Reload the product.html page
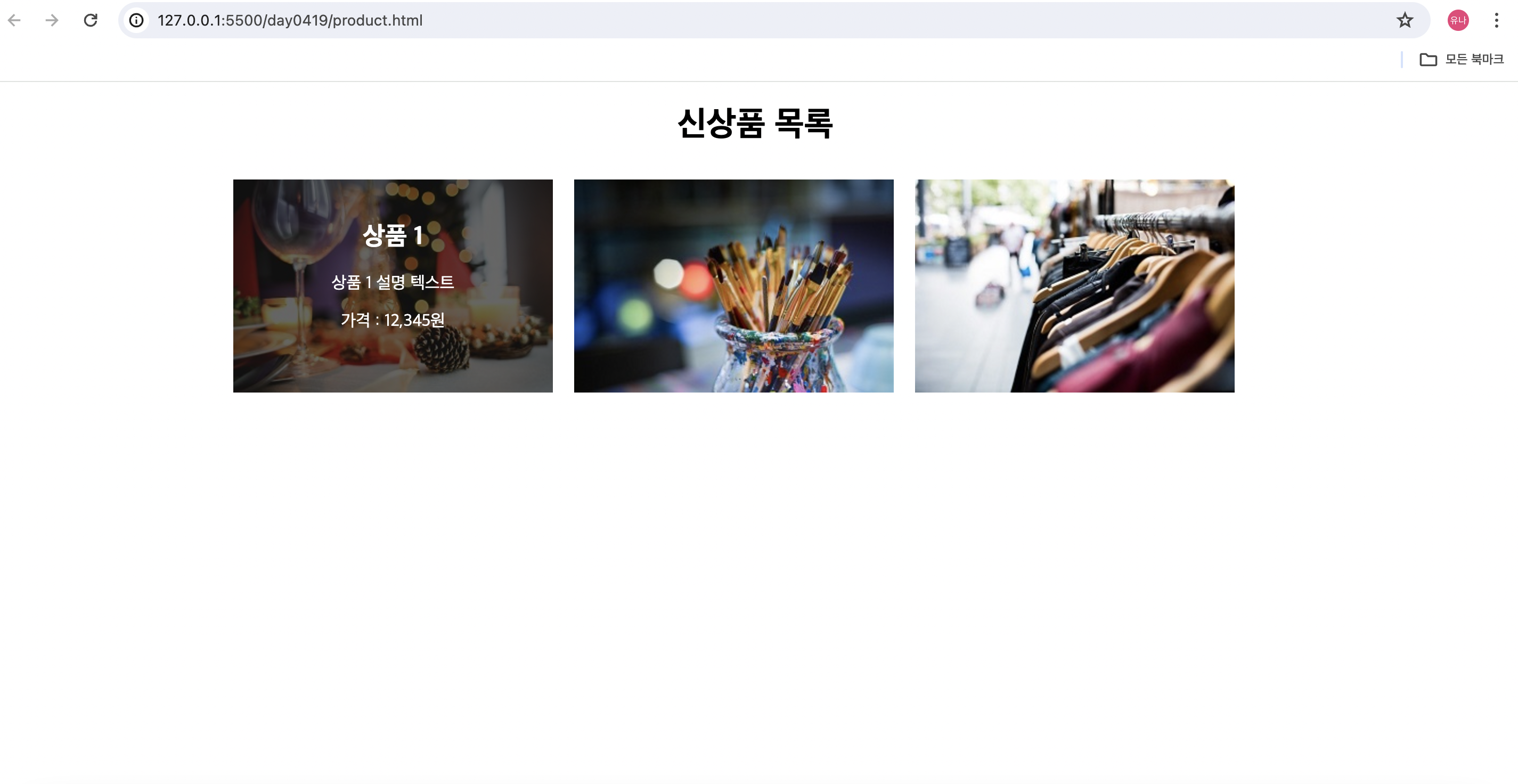Viewport: 1518px width, 784px height. pos(90,21)
